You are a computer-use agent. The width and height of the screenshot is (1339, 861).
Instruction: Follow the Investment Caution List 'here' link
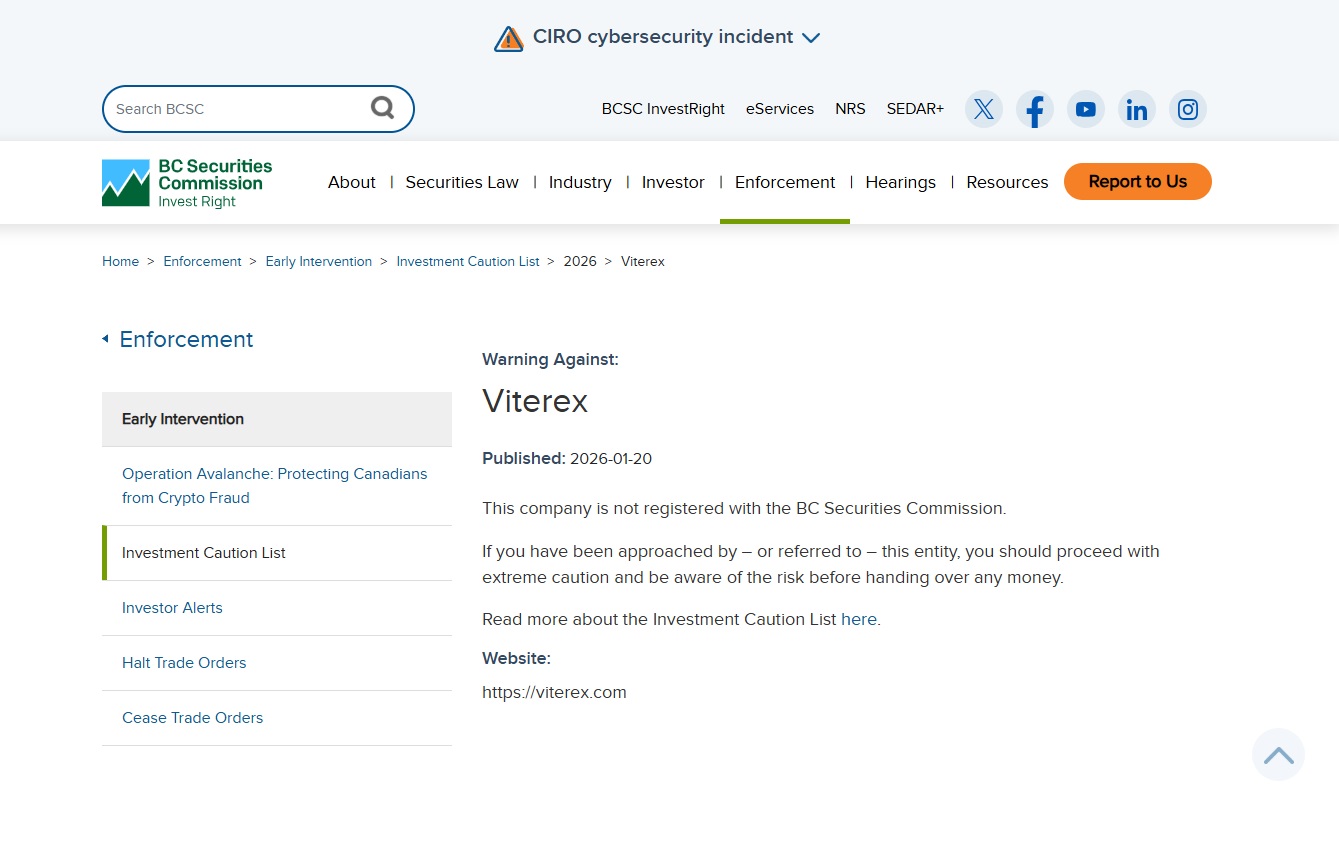point(858,619)
